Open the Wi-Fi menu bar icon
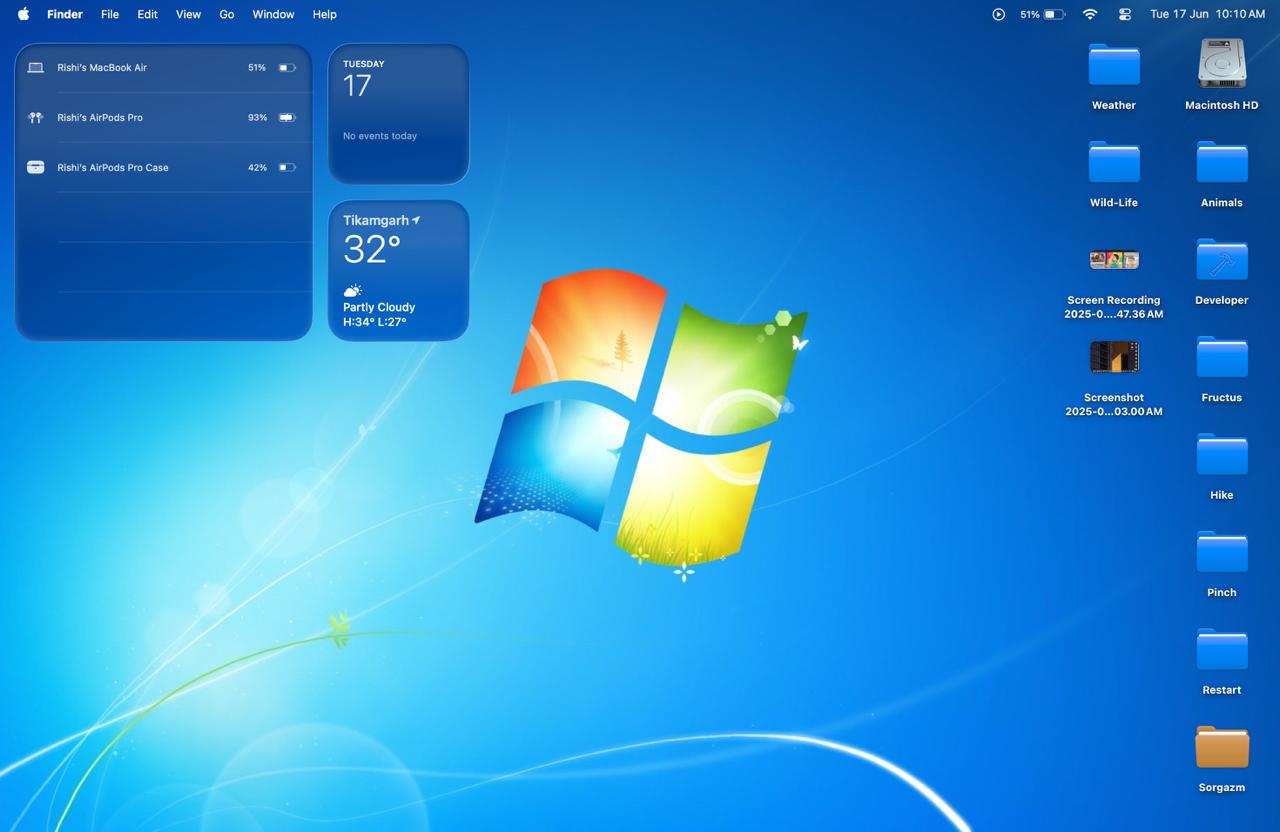 1090,14
